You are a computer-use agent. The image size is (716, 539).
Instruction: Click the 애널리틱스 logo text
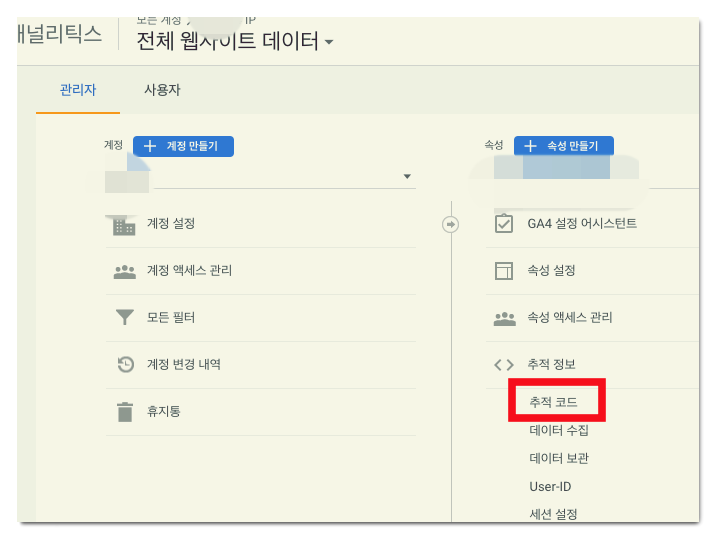59,34
